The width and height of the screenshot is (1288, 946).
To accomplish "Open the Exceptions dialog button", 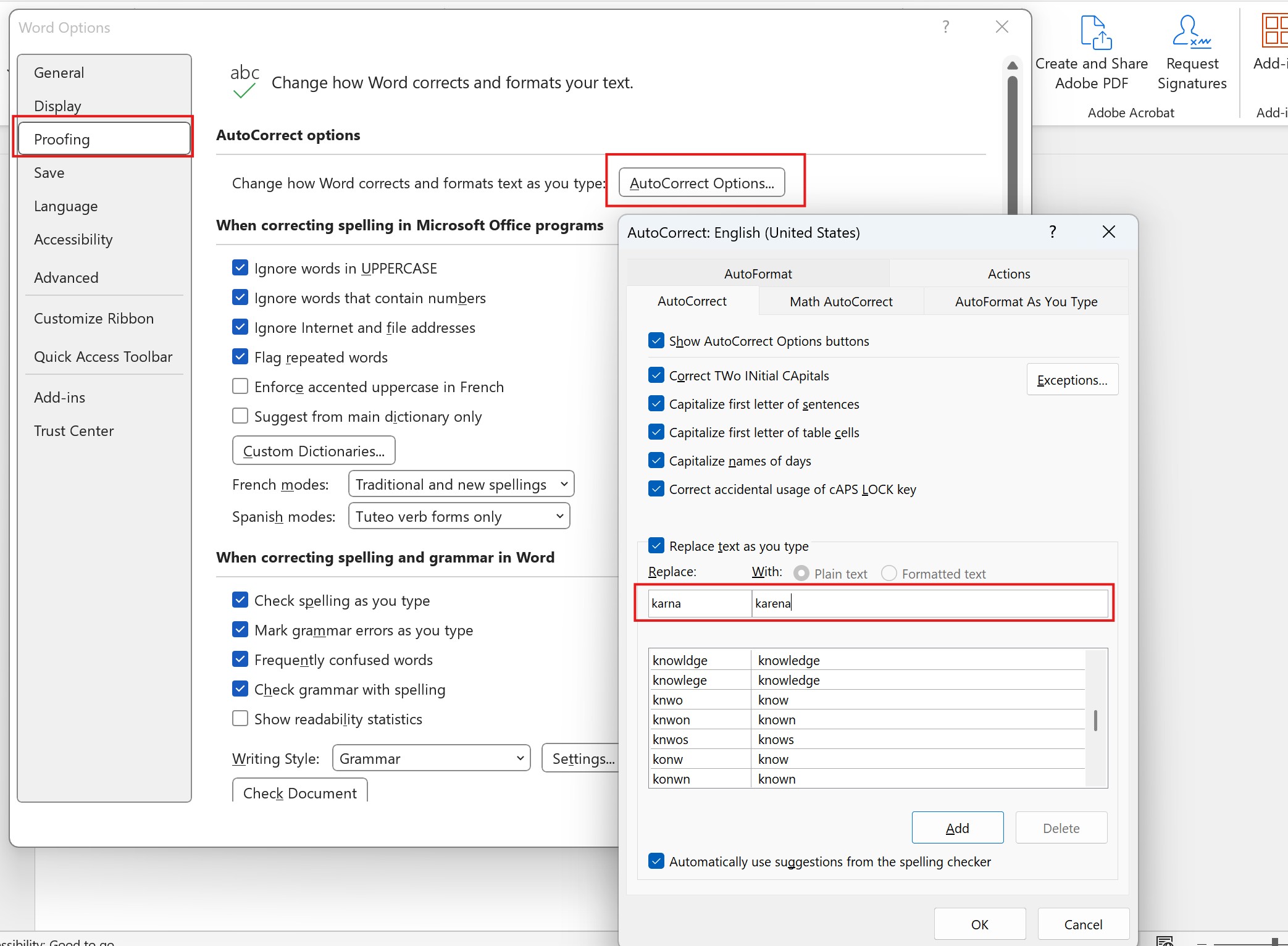I will pos(1072,380).
